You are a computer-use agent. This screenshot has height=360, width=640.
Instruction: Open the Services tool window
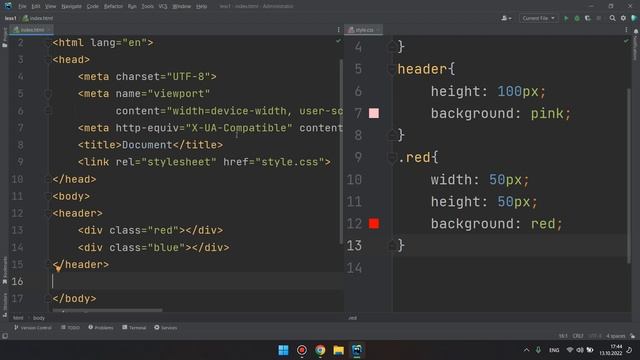(166, 328)
